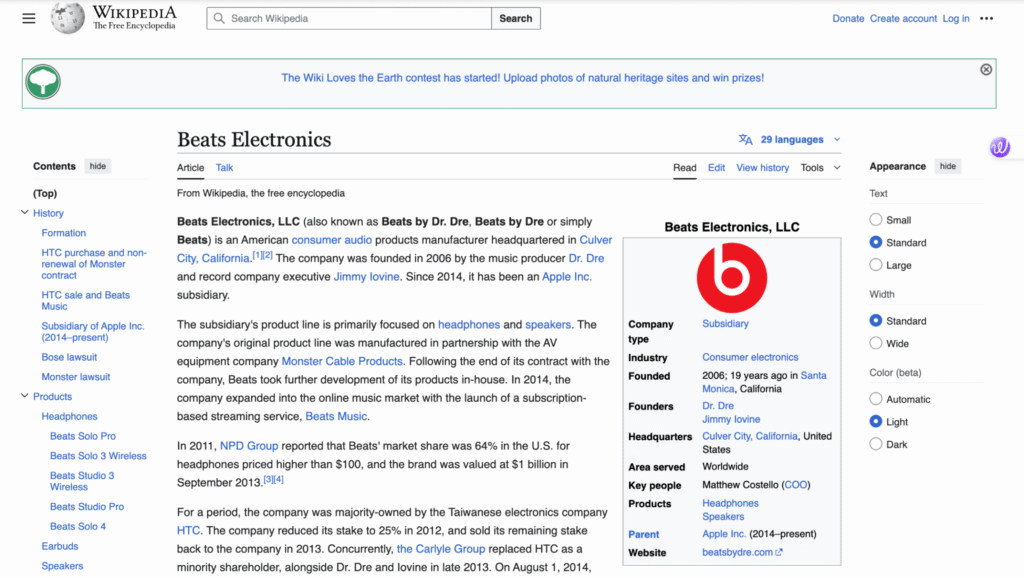Open Monster Cable Products link

tap(342, 361)
